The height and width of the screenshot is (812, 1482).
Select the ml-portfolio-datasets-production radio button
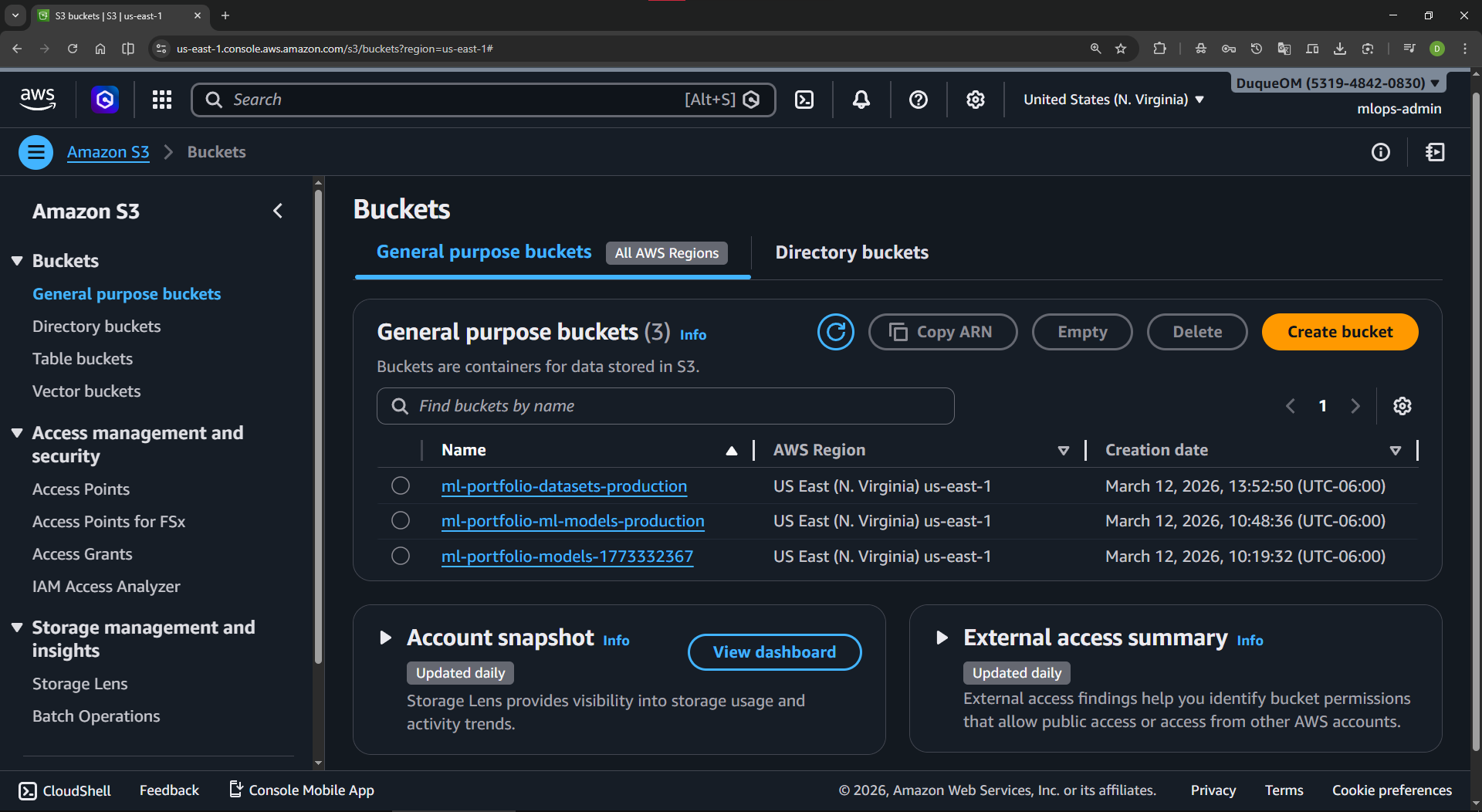click(x=401, y=486)
